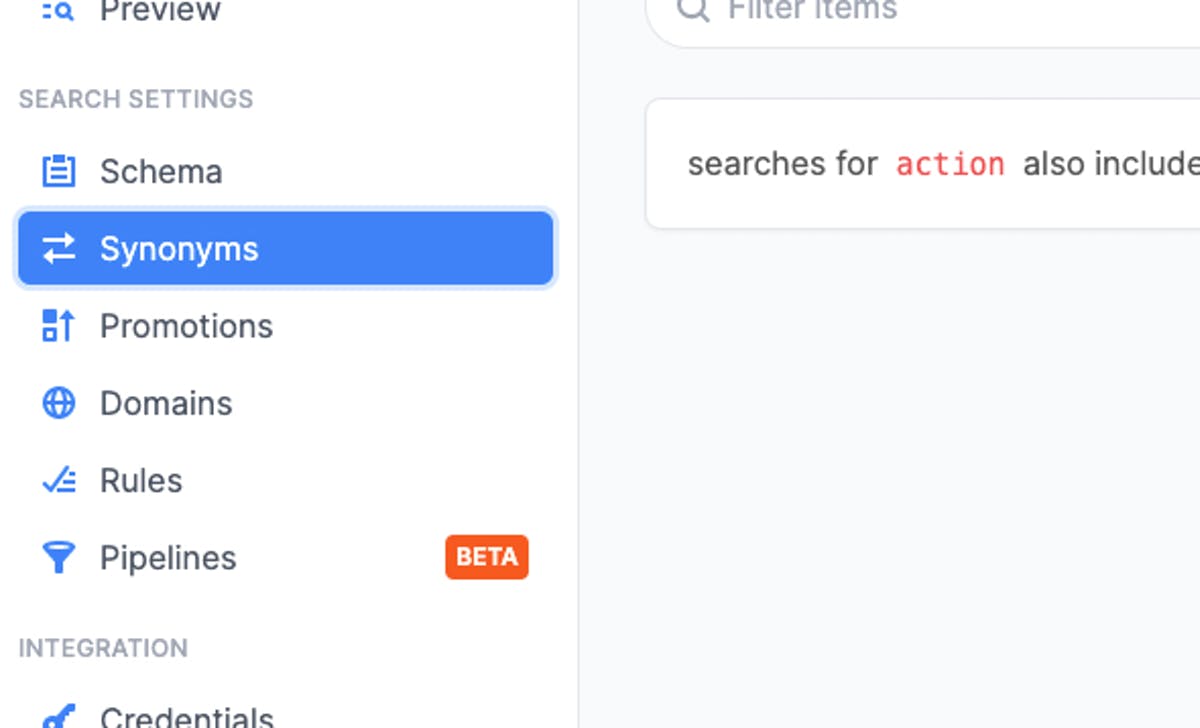Click the Preview icon in sidebar
Viewport: 1200px width, 728px height.
coord(58,10)
